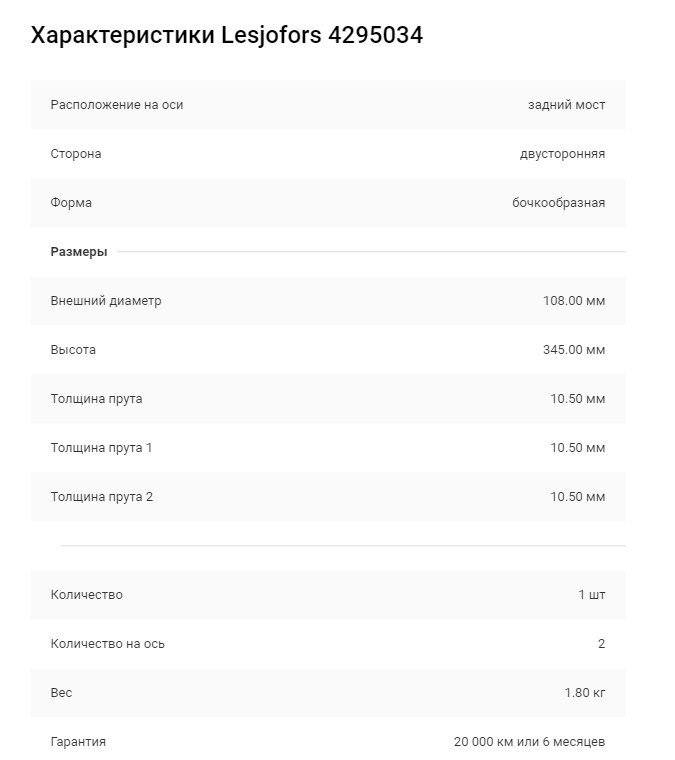Click the "Толщина прута 2" label
Screen dimensions: 675x760
(101, 497)
